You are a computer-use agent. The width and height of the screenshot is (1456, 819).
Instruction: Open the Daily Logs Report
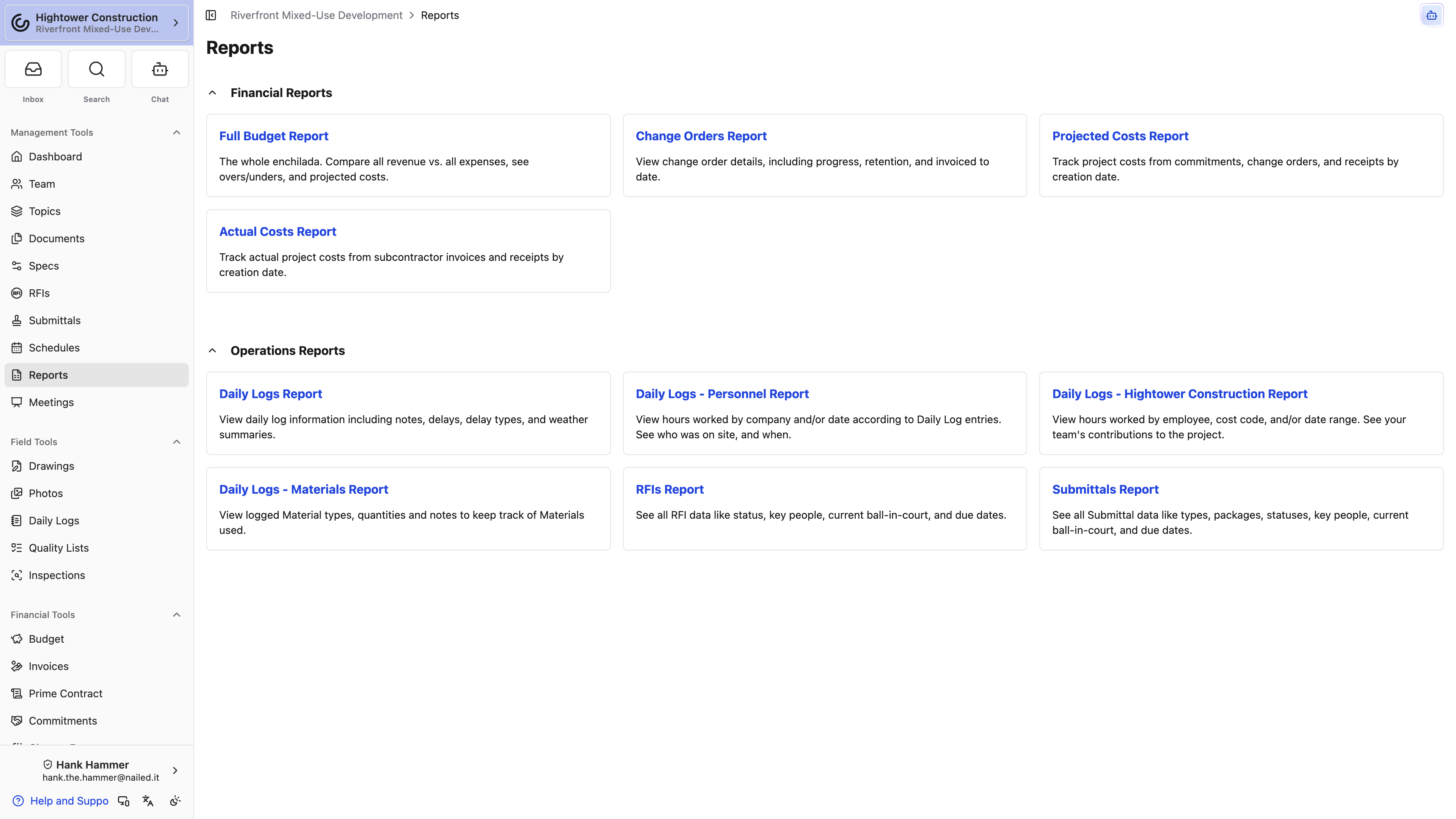point(271,394)
